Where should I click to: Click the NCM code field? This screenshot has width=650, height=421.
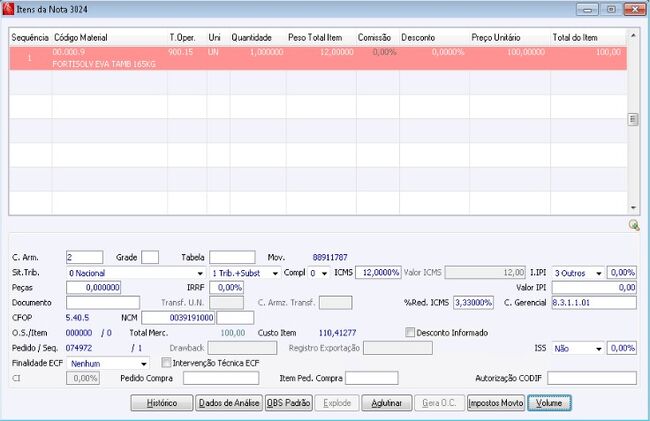pos(178,317)
